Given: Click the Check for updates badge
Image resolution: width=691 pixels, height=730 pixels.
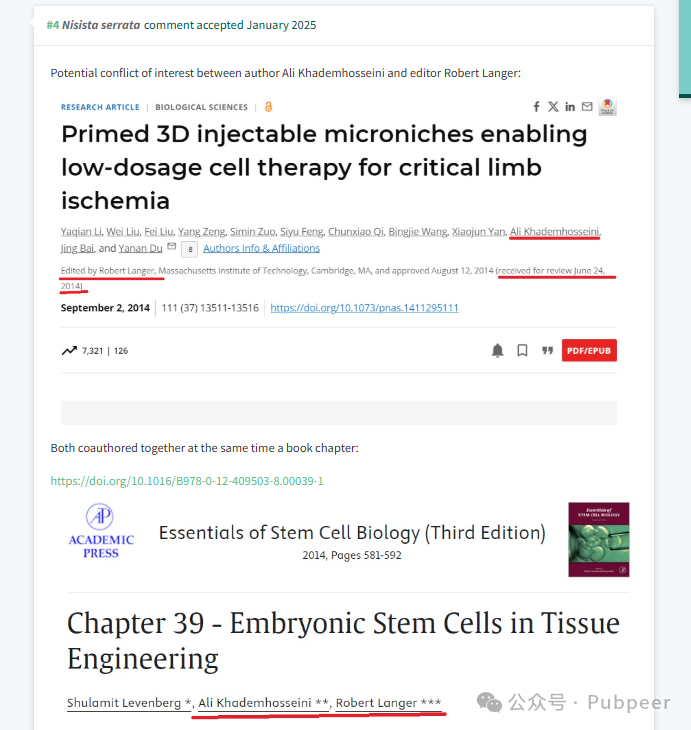Looking at the screenshot, I should (607, 107).
